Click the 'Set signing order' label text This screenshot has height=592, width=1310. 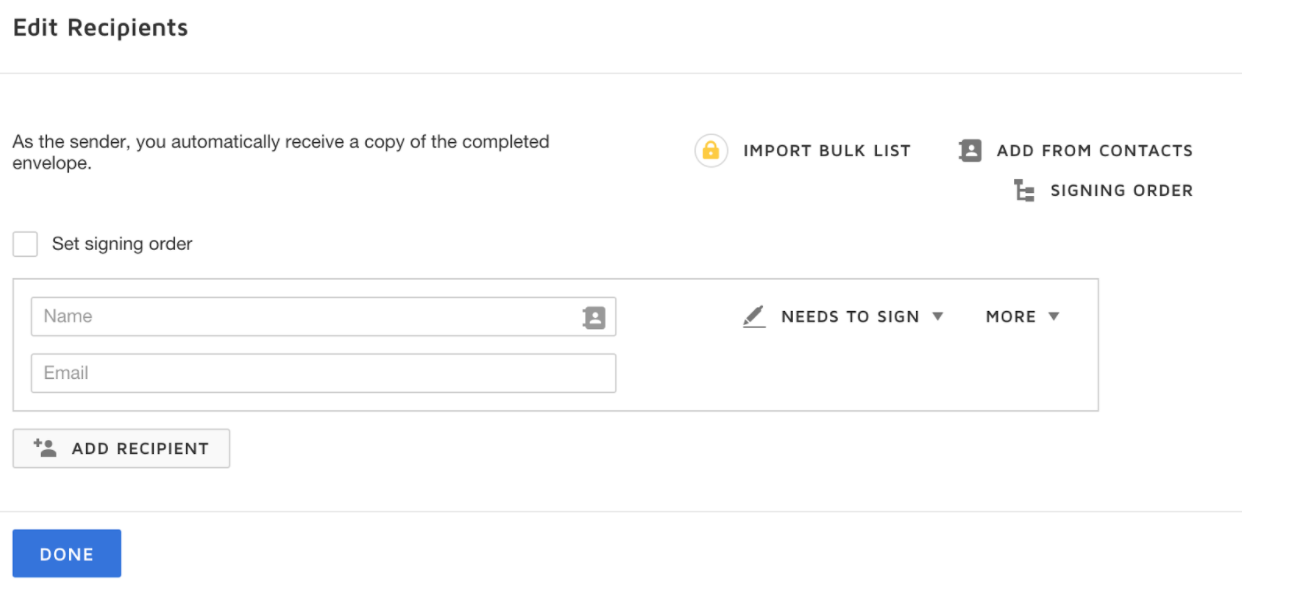(122, 244)
